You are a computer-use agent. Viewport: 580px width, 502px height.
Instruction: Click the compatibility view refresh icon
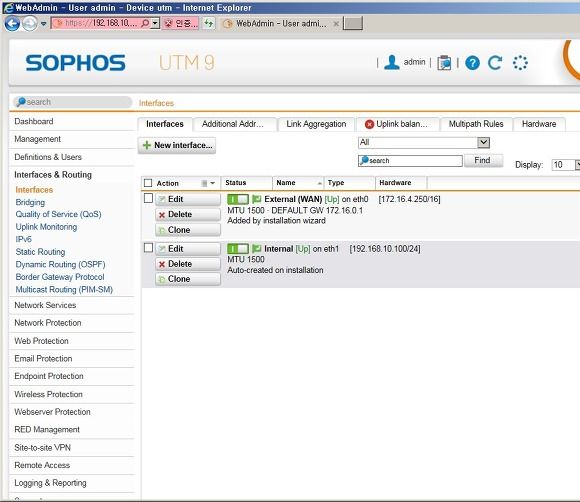(x=209, y=23)
